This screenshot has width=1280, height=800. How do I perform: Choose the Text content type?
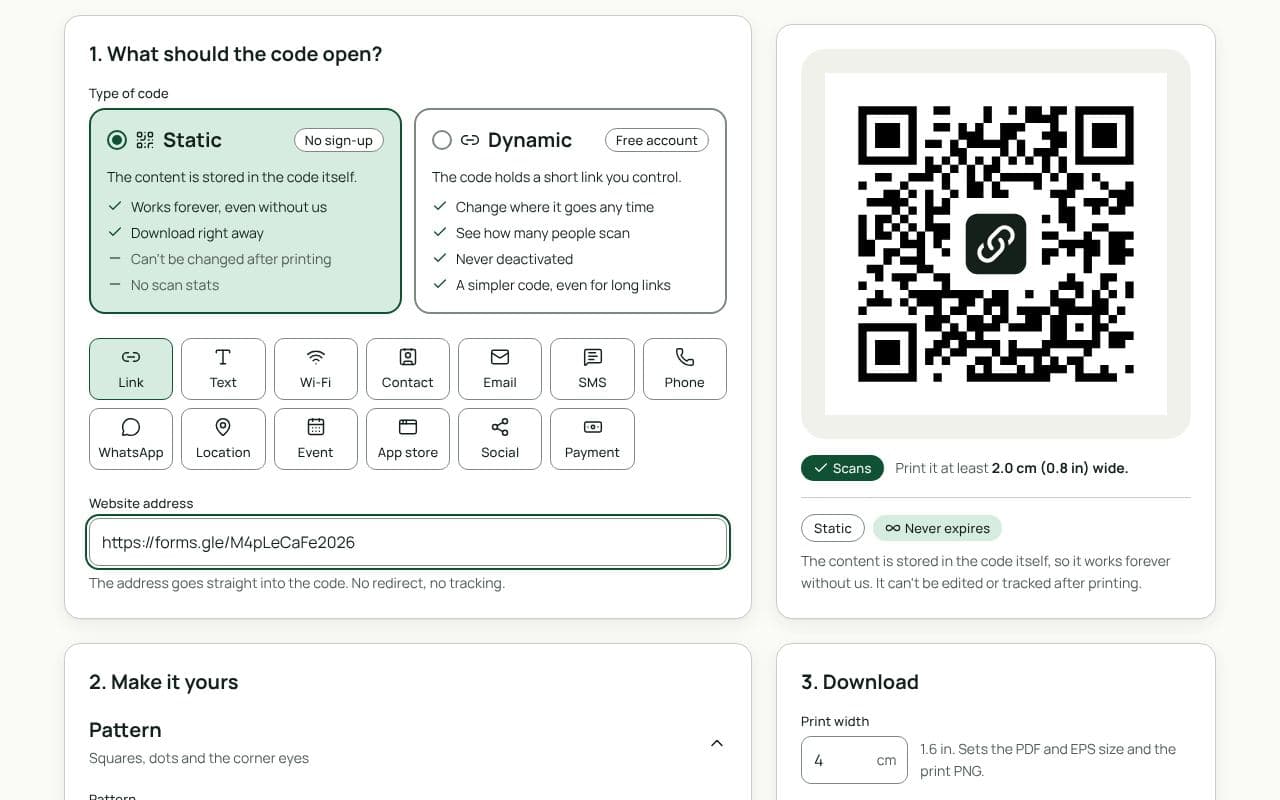click(x=223, y=369)
